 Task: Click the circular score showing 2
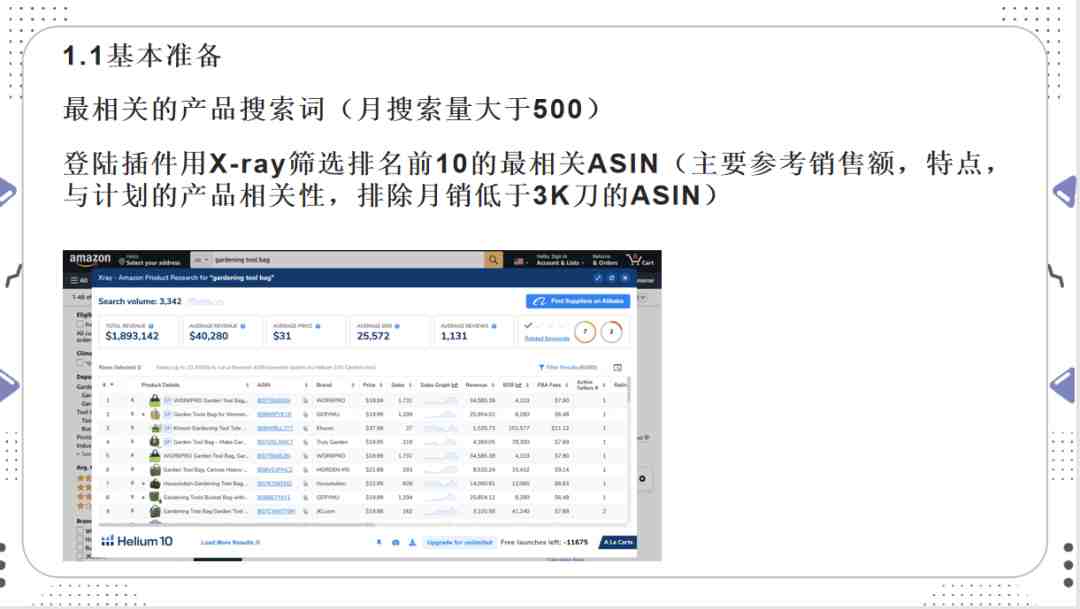pyautogui.click(x=611, y=332)
